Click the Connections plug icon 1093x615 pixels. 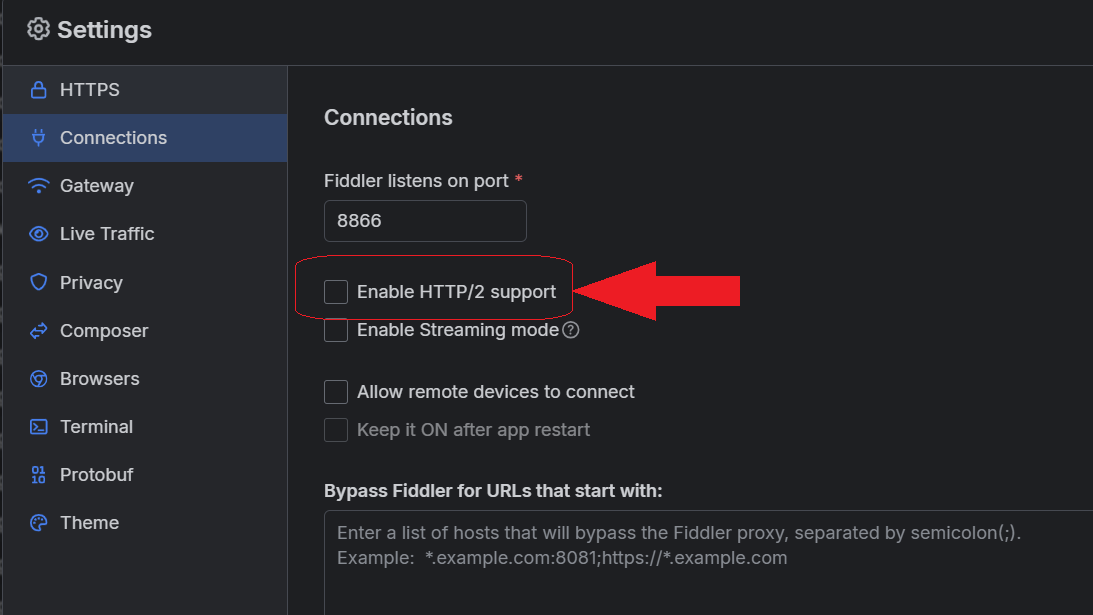(39, 138)
